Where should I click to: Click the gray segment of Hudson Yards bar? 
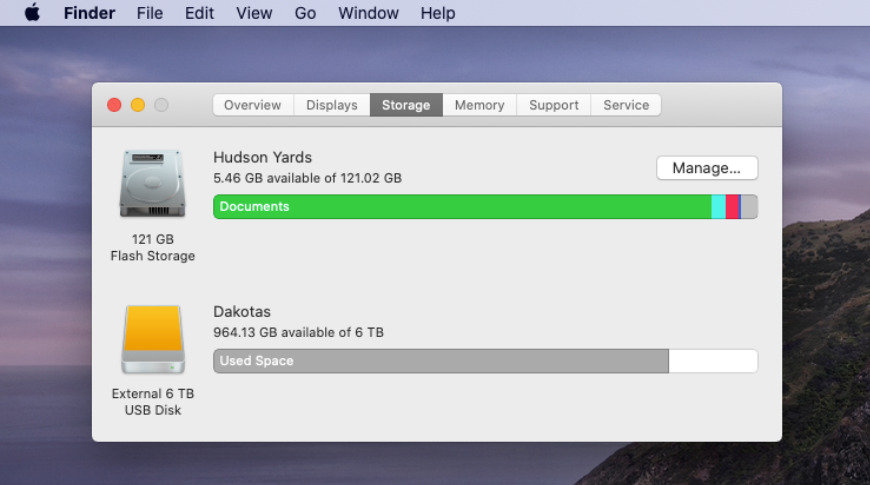[750, 206]
